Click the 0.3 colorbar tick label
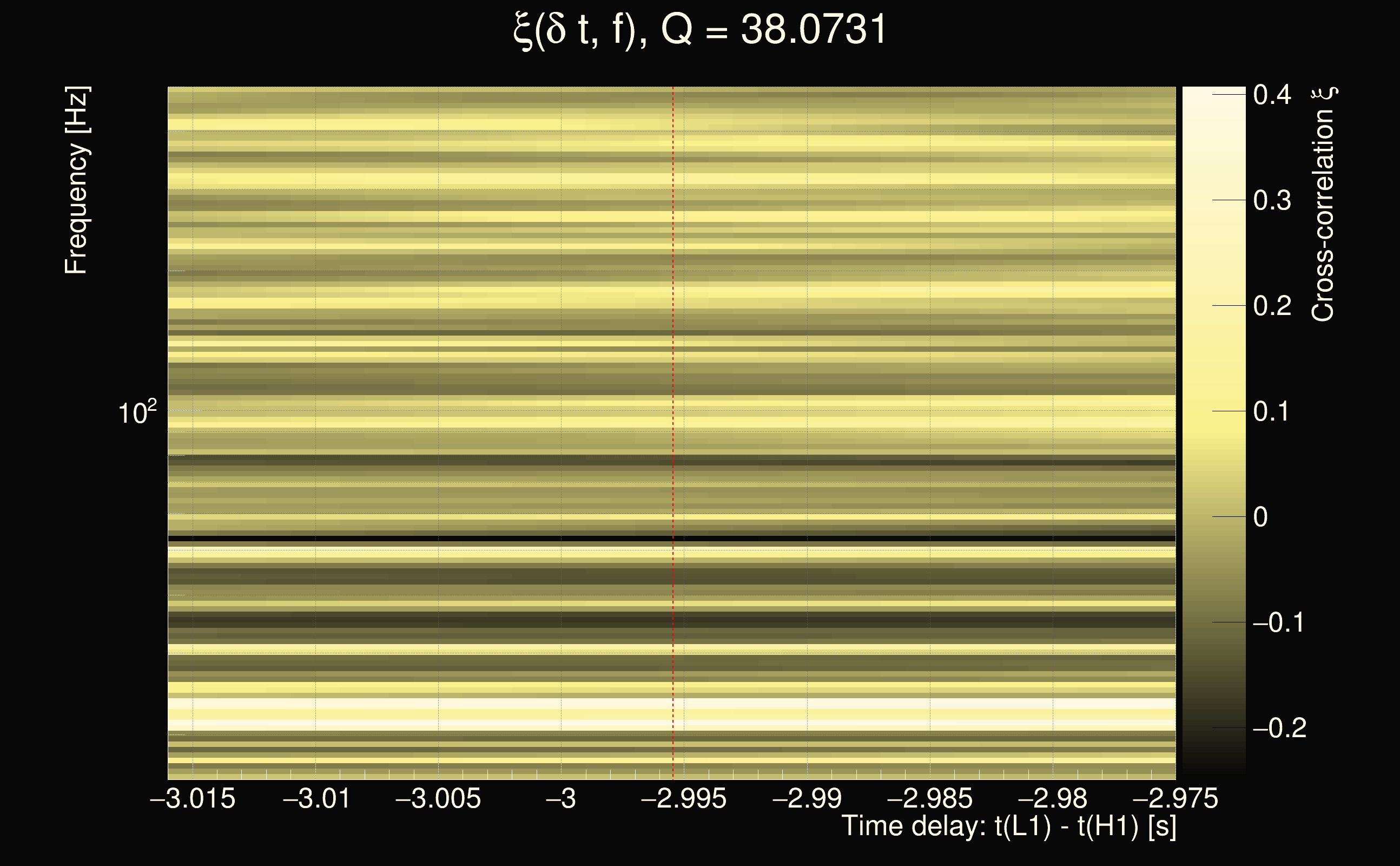 click(1272, 200)
